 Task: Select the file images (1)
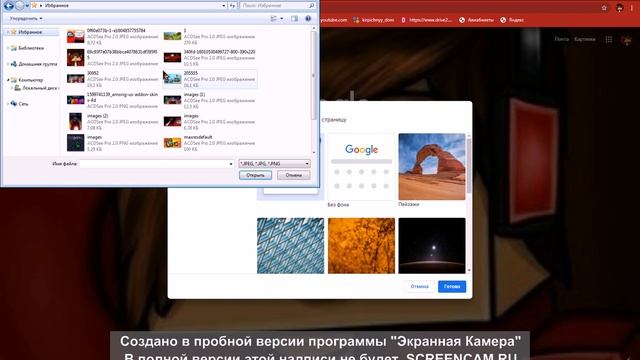pyautogui.click(x=209, y=100)
